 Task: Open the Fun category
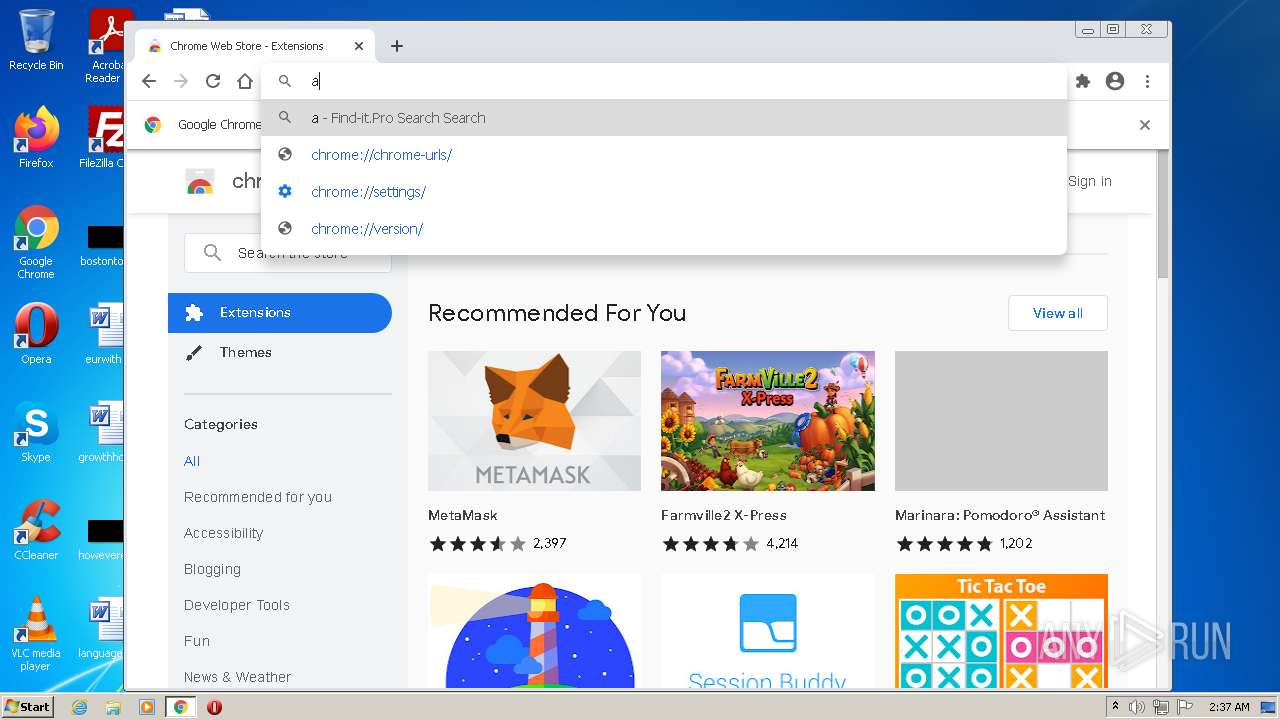[197, 641]
